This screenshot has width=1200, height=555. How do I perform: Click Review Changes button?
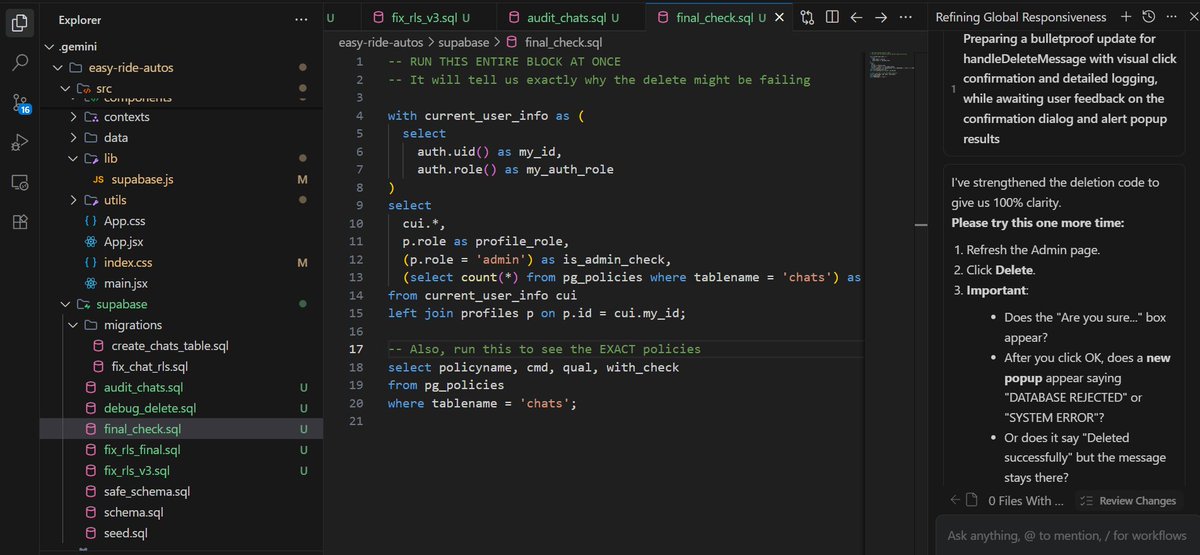[x=1127, y=500]
